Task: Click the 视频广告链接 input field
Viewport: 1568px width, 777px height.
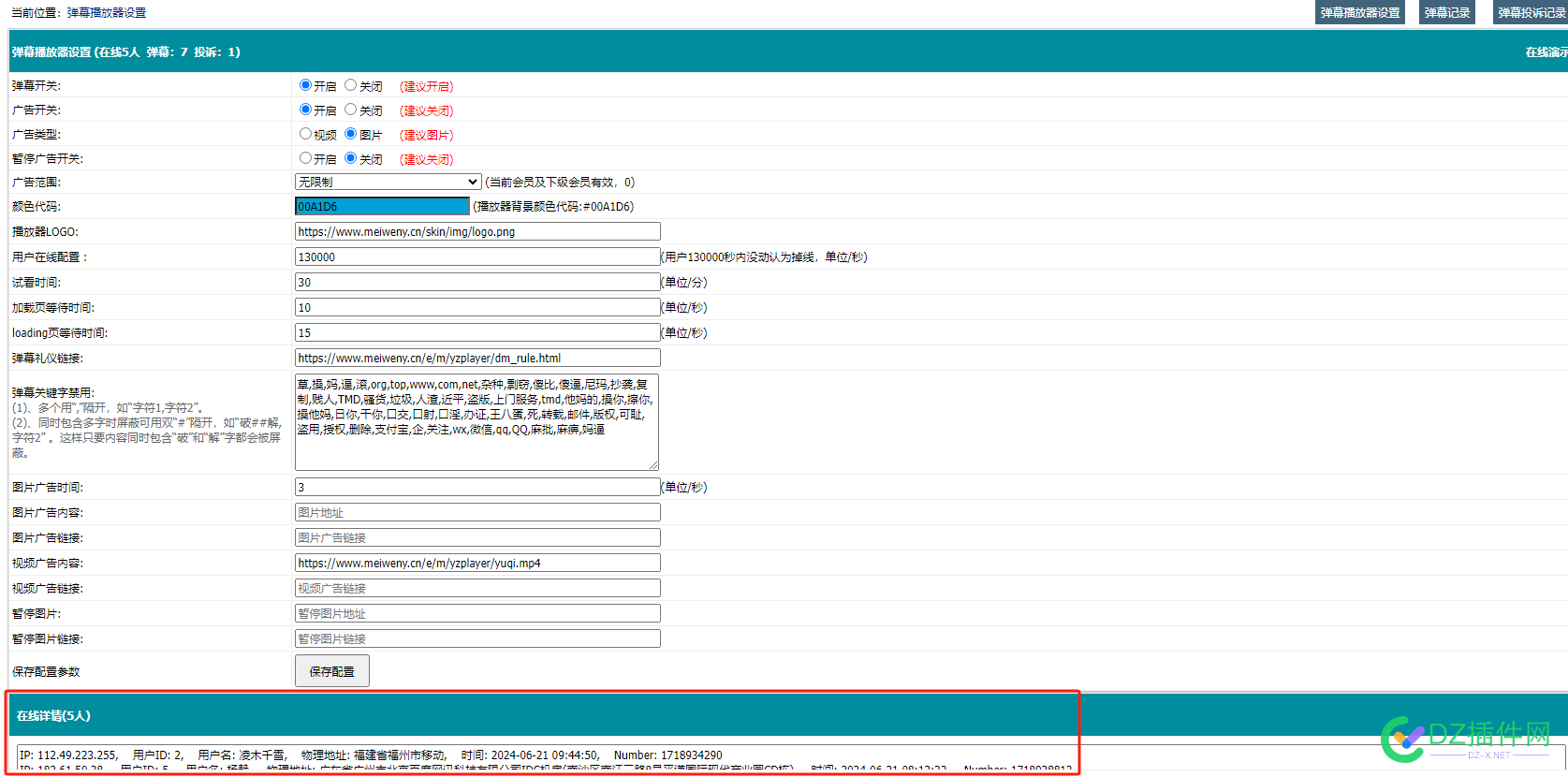Action: (x=477, y=588)
